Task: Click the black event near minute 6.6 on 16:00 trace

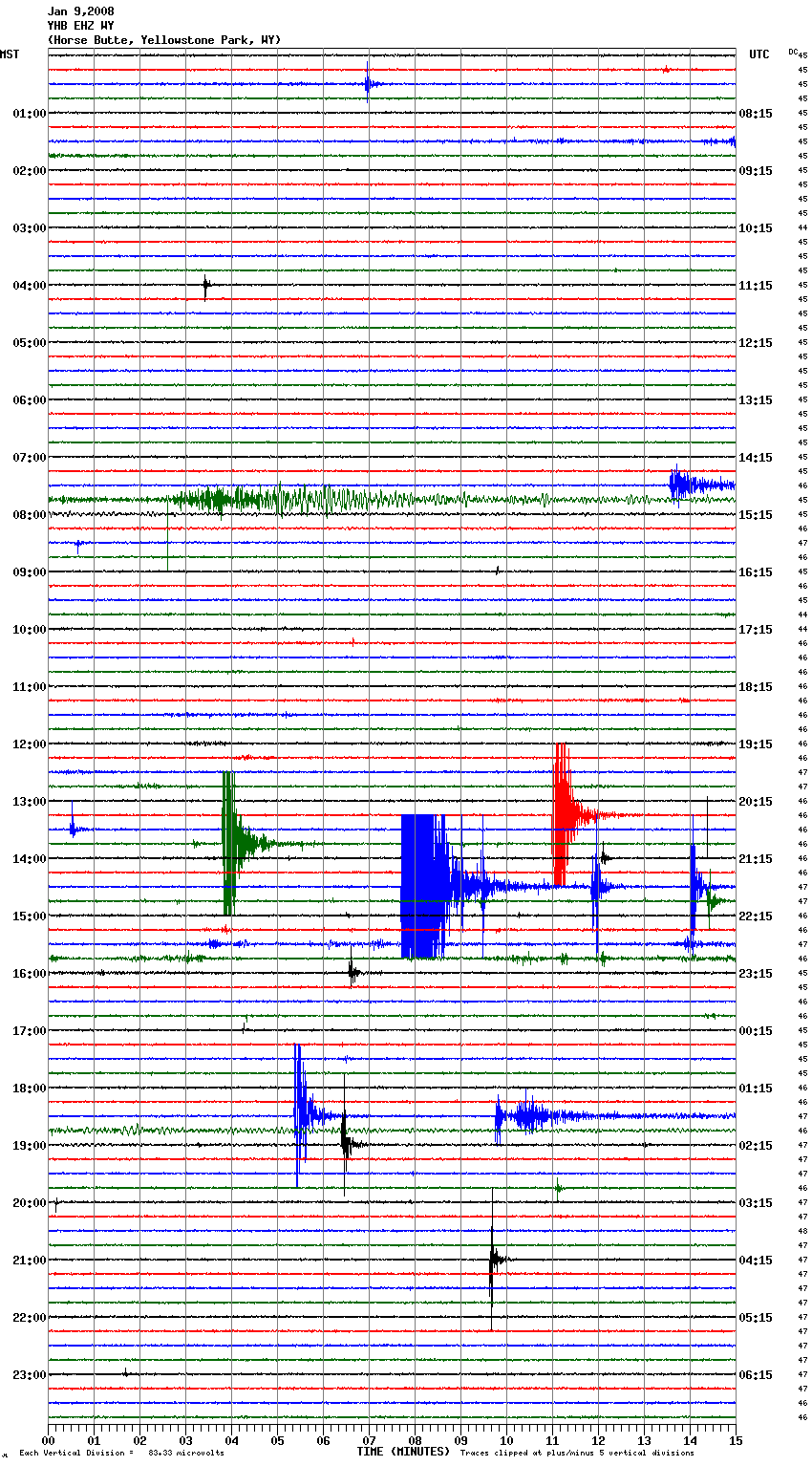Action: click(x=353, y=973)
